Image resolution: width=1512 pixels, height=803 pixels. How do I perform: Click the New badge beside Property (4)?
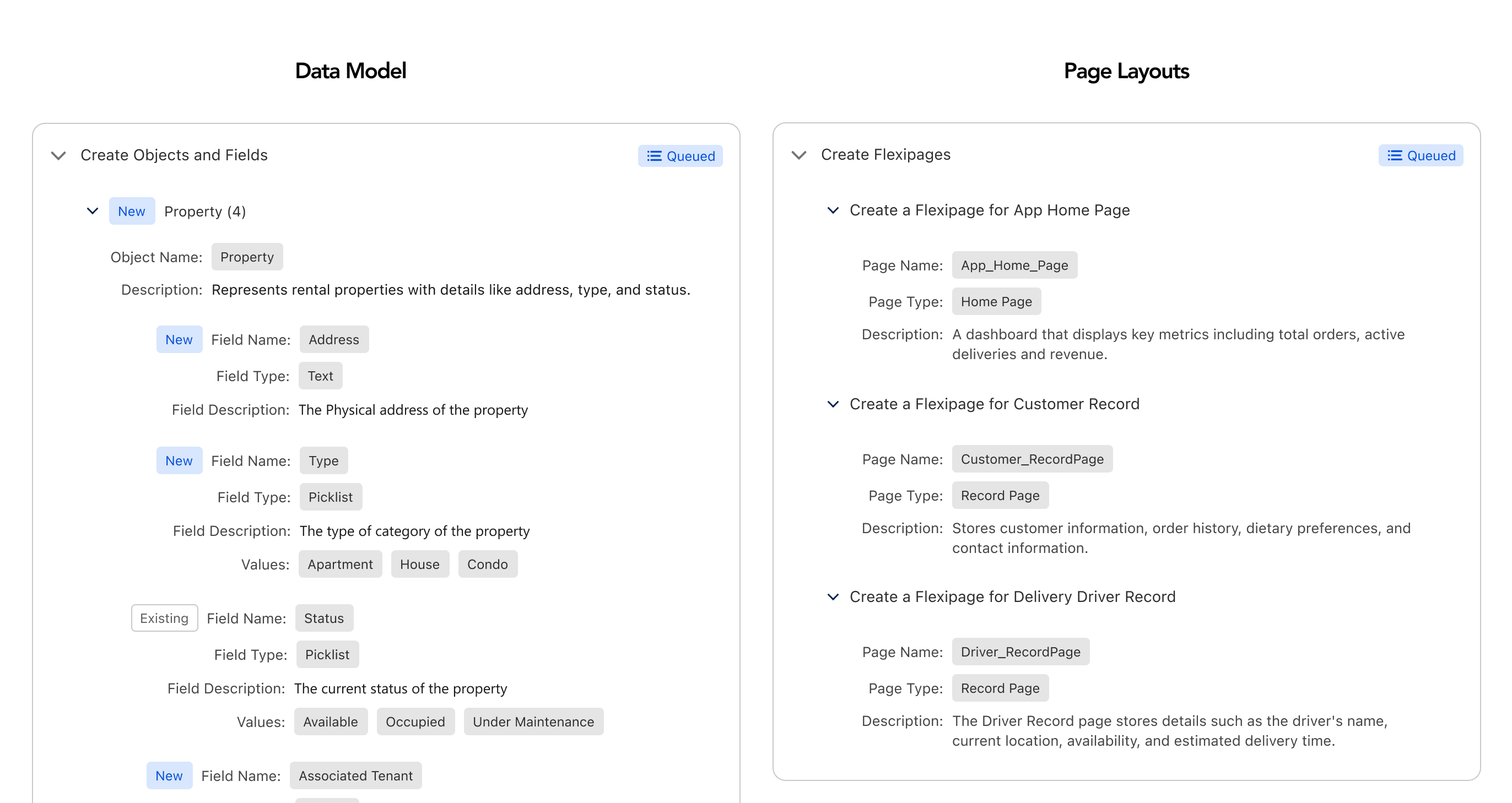pos(132,211)
